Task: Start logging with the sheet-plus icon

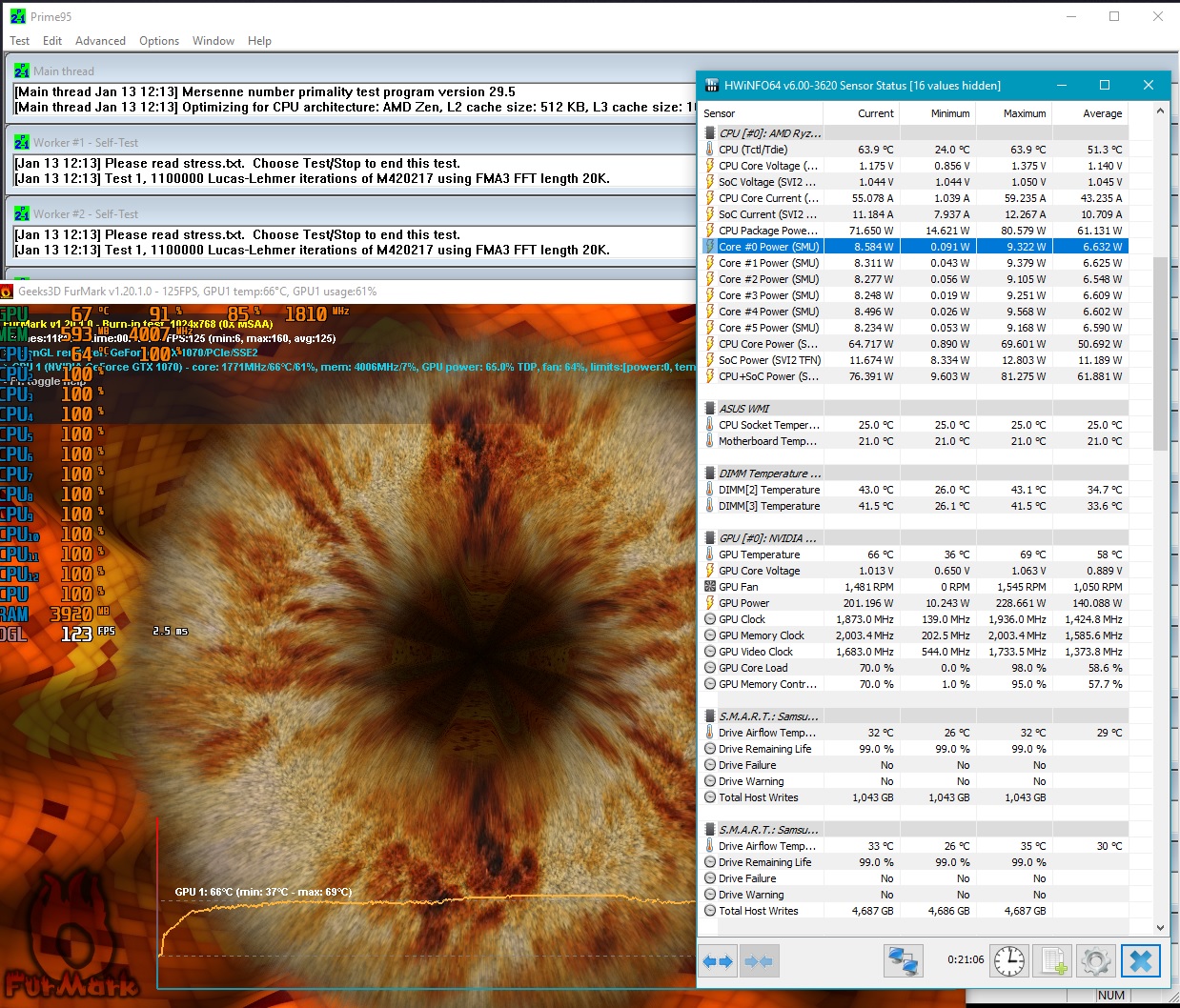Action: tap(1053, 961)
